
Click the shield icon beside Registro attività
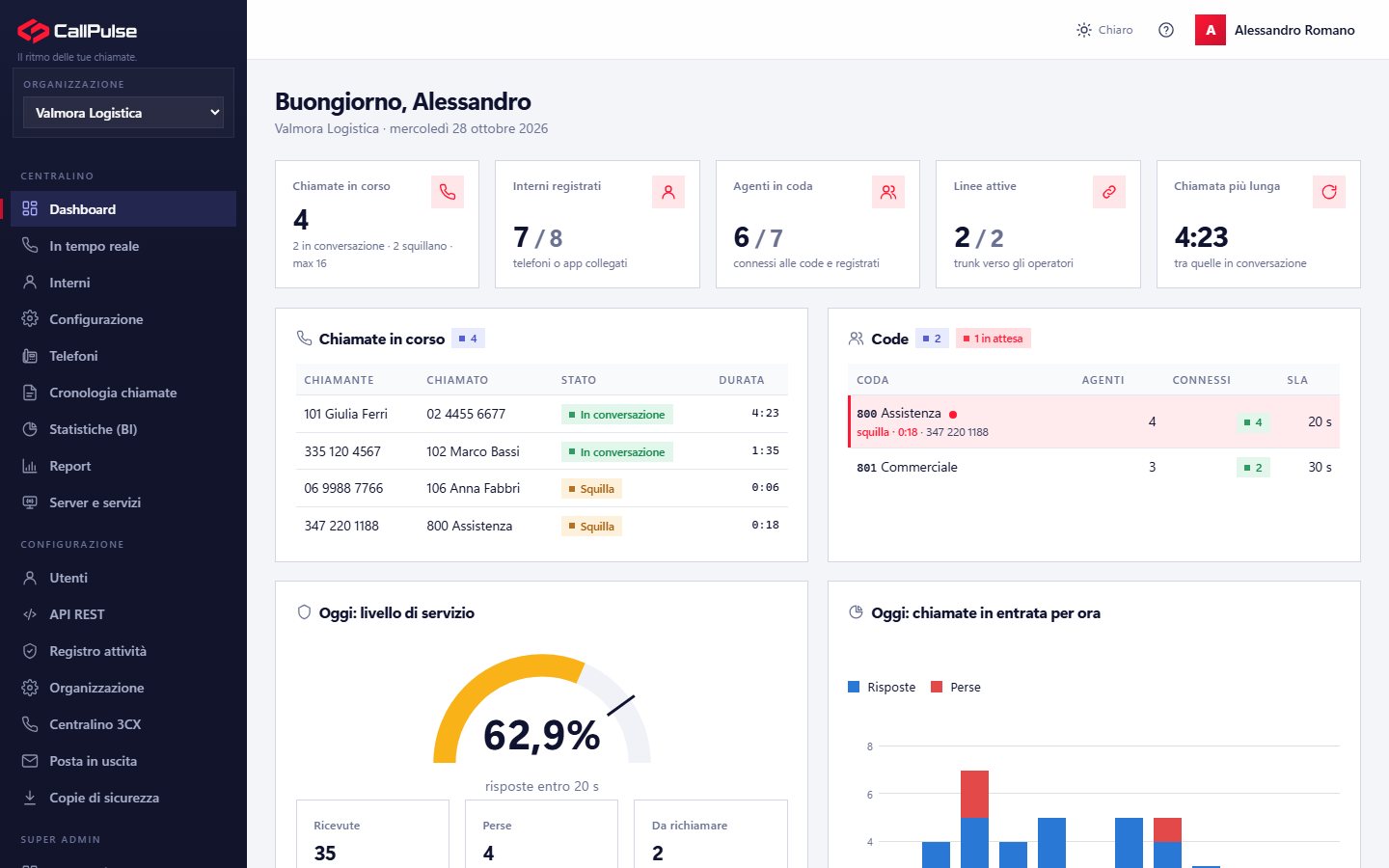[x=30, y=651]
